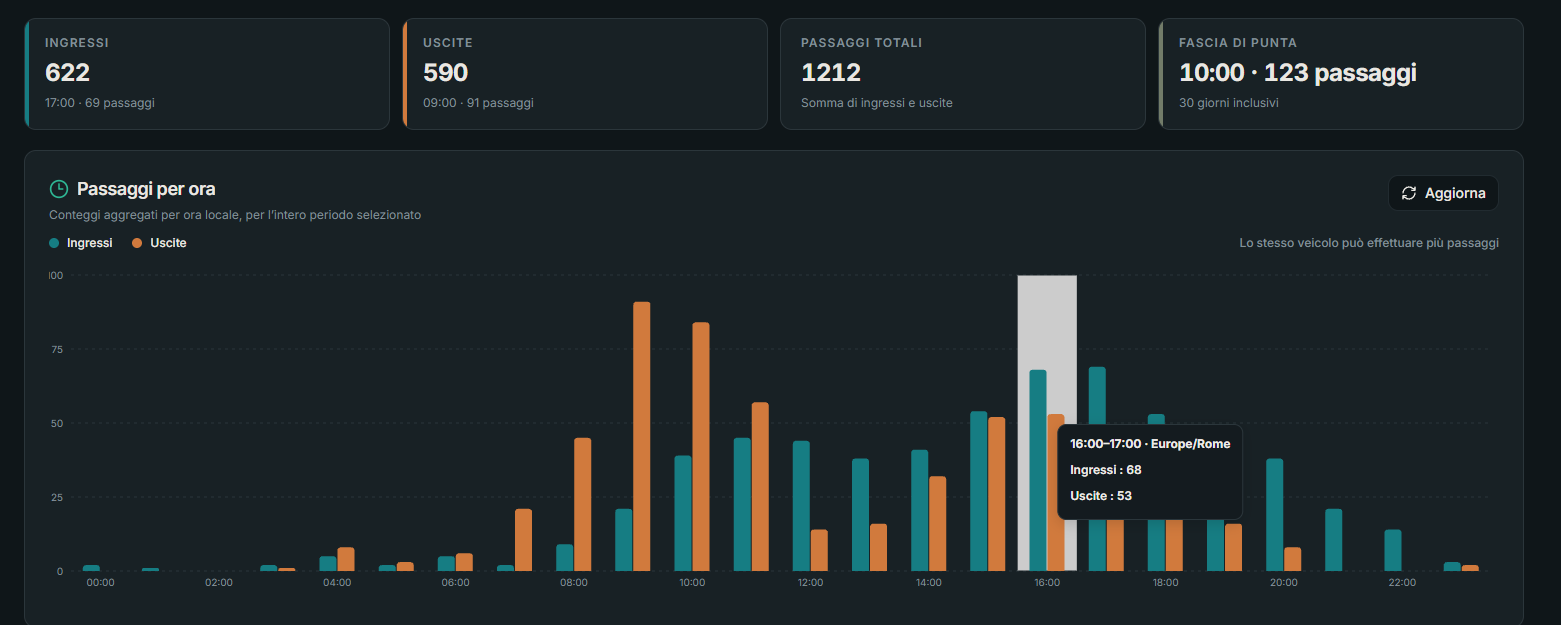The image size is (1561, 625).
Task: Click the orange Uscite bar at 08:00
Action: (583, 504)
